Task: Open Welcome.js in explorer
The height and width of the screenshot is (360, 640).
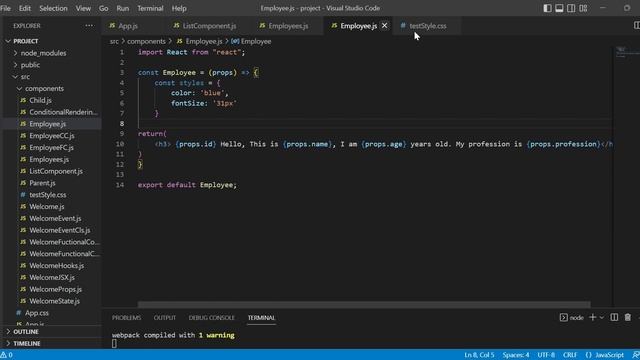Action: pyautogui.click(x=47, y=207)
